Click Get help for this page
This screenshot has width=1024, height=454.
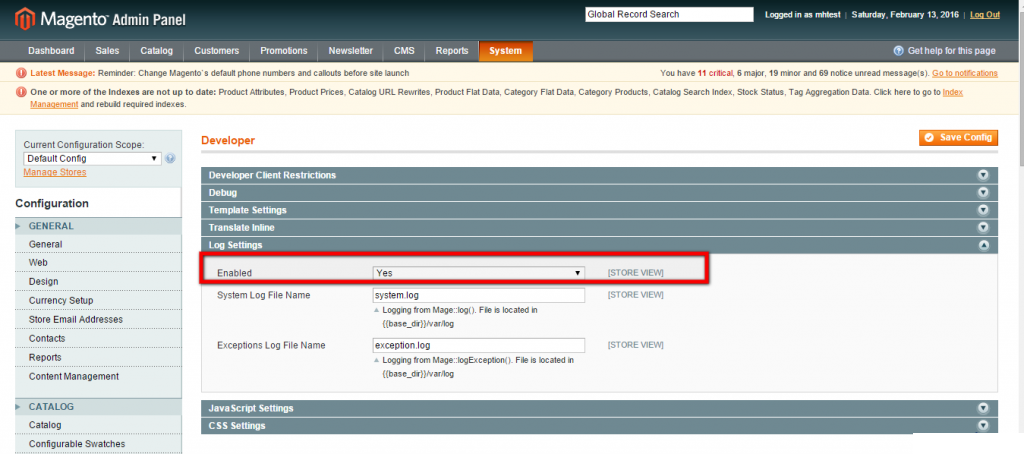click(x=952, y=51)
